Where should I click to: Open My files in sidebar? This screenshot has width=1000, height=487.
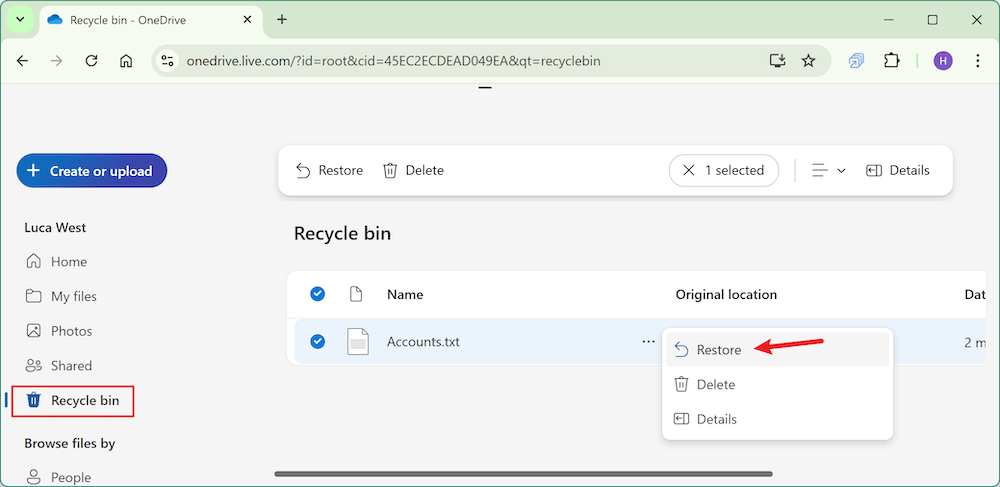click(x=61, y=296)
